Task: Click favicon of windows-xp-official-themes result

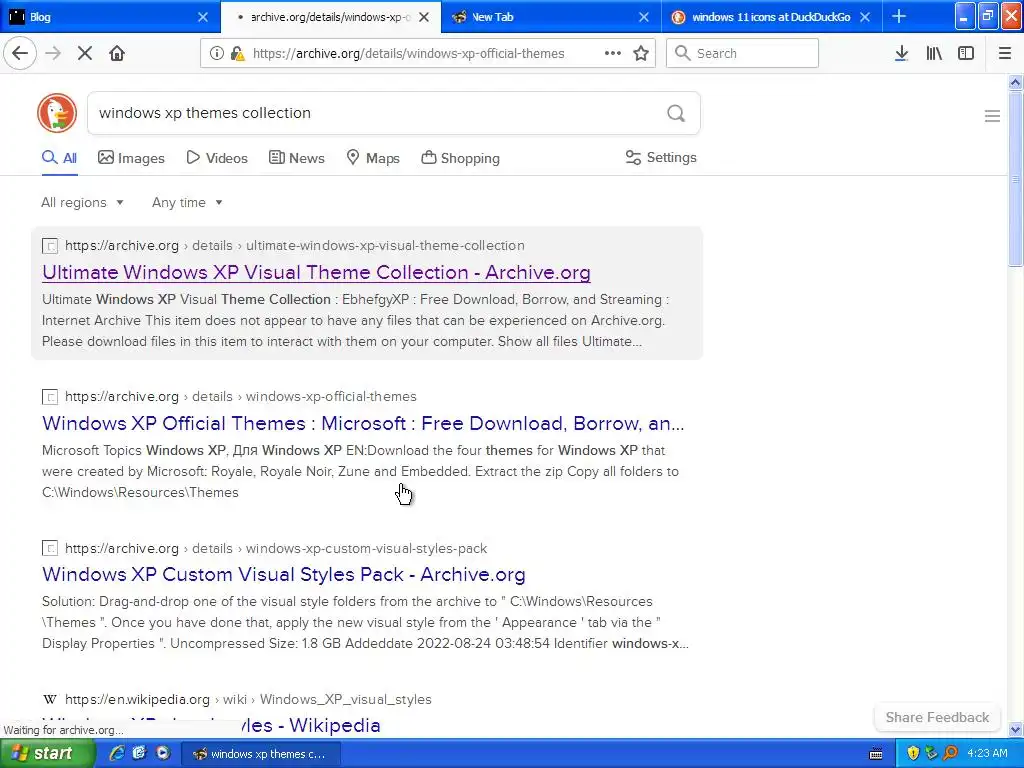Action: coord(50,397)
